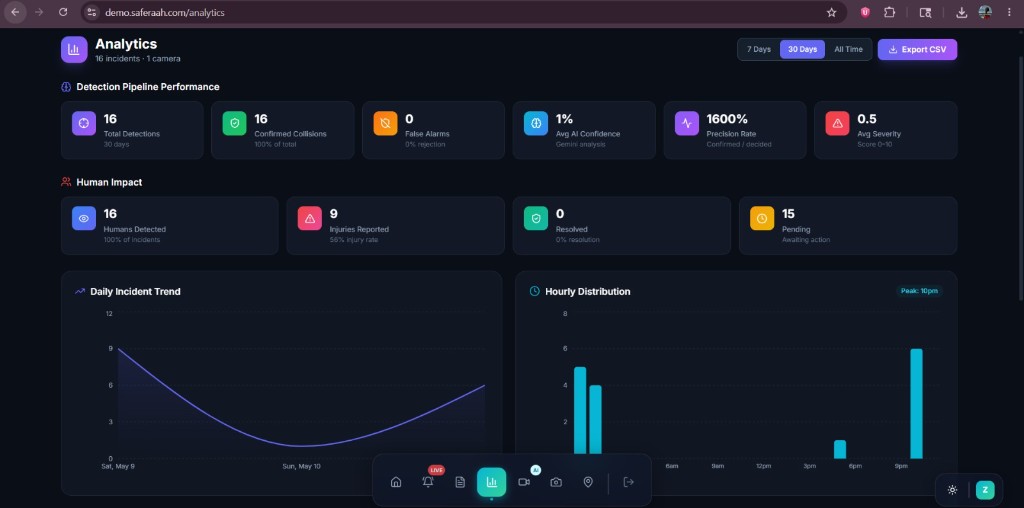Click the Precision Rate pulse icon
This screenshot has height=508, width=1024.
click(686, 123)
